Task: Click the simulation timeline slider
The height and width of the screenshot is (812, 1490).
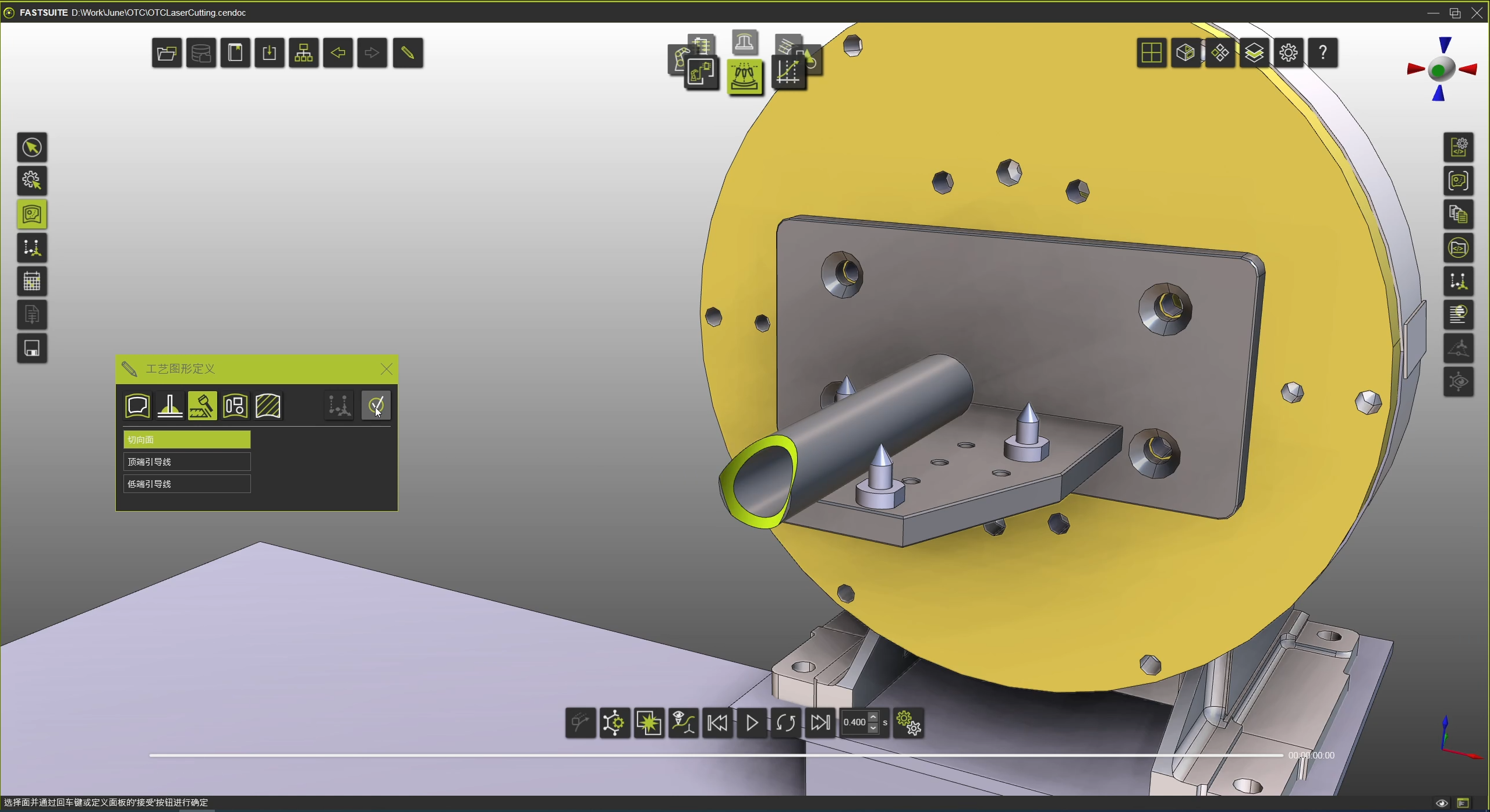Action: click(716, 756)
